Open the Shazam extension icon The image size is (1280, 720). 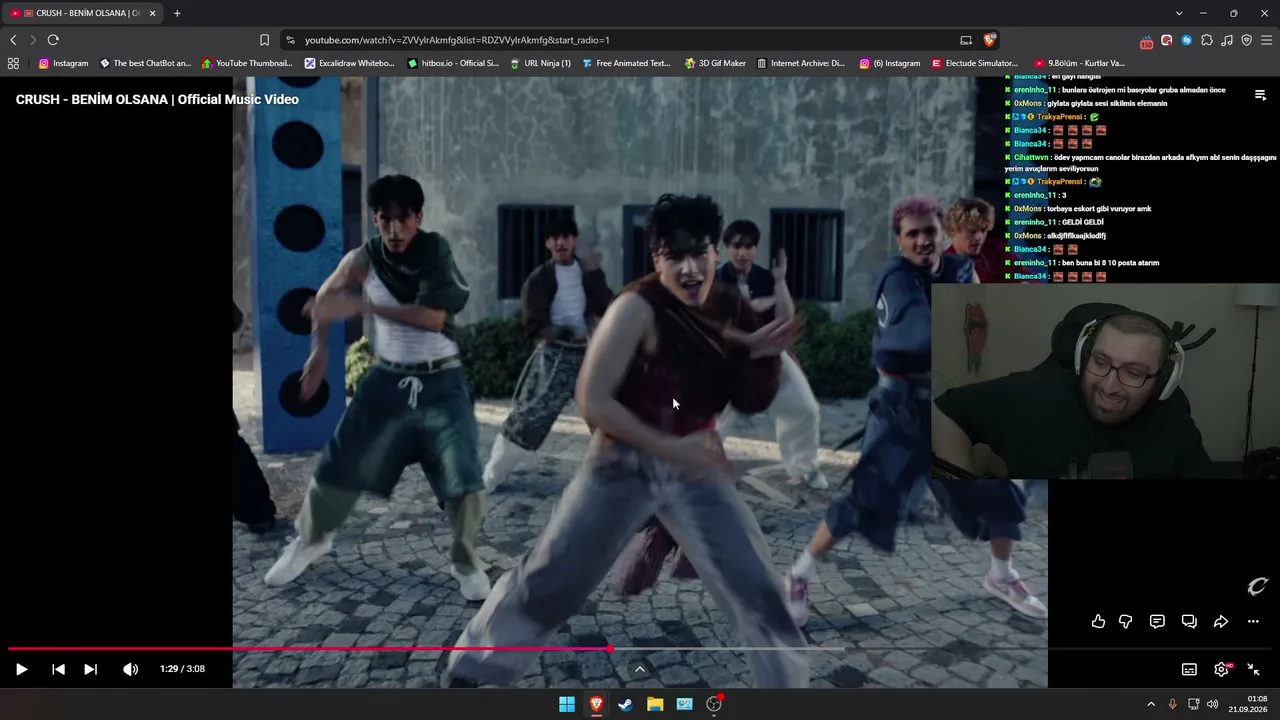[1187, 40]
